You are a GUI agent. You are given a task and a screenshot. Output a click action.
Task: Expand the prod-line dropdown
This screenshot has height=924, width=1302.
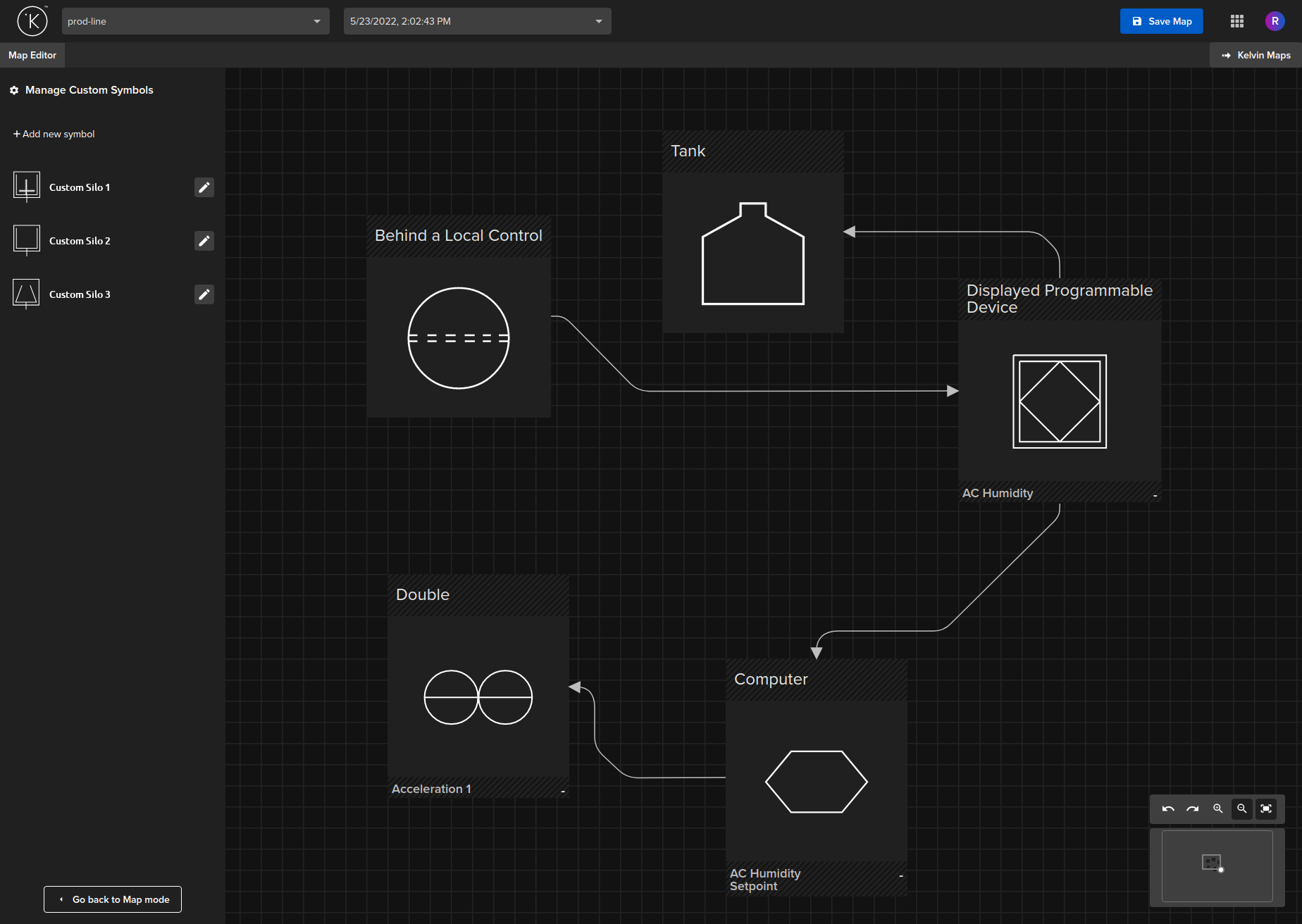pos(195,21)
